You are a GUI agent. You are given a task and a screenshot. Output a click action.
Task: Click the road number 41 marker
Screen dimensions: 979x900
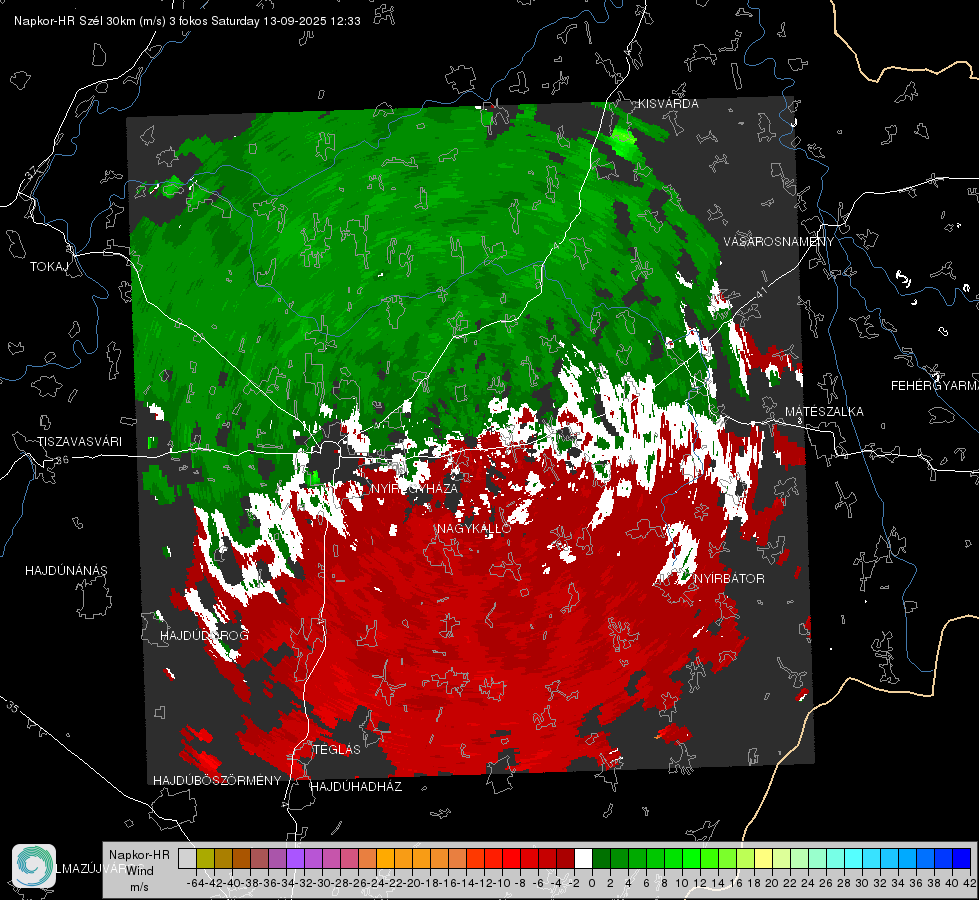click(760, 292)
